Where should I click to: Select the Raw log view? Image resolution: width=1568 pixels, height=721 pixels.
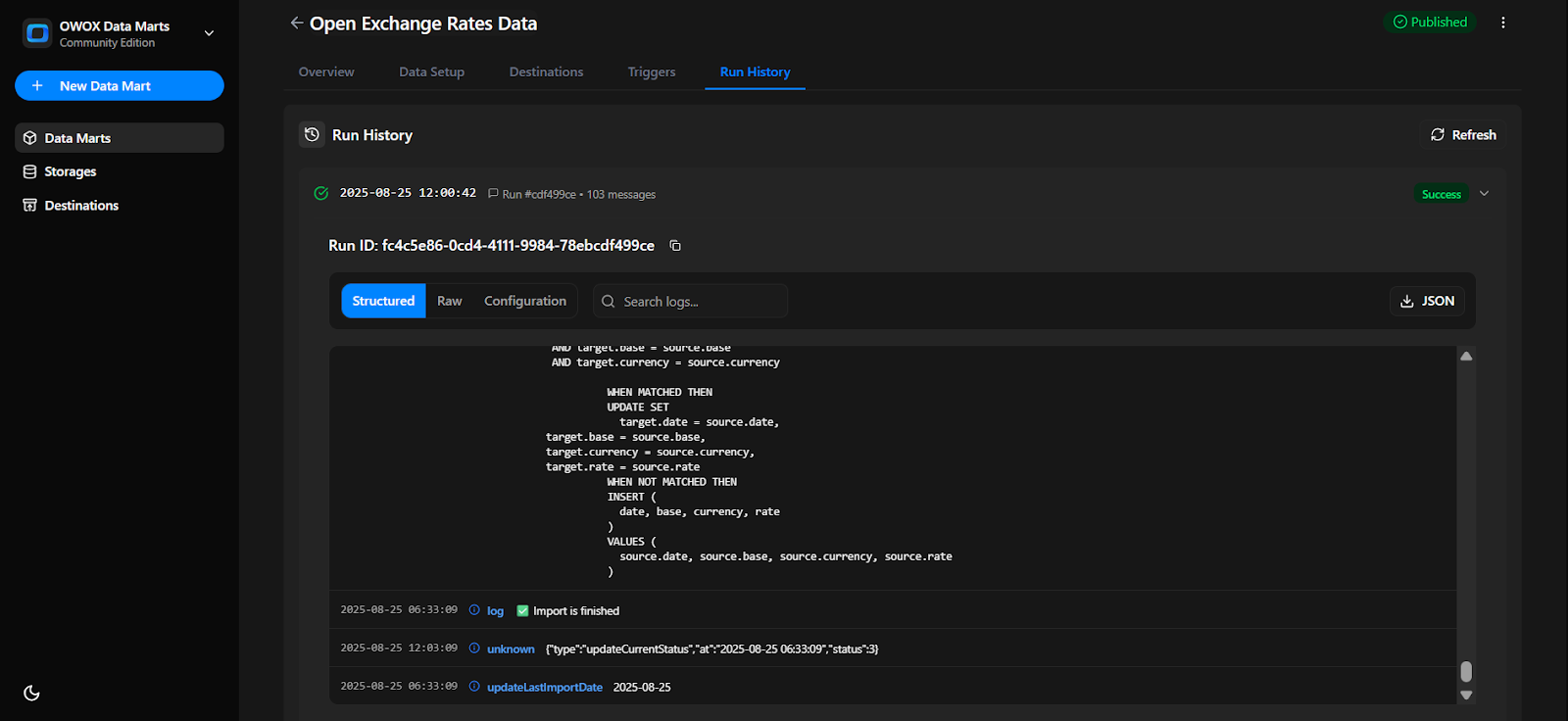(449, 301)
